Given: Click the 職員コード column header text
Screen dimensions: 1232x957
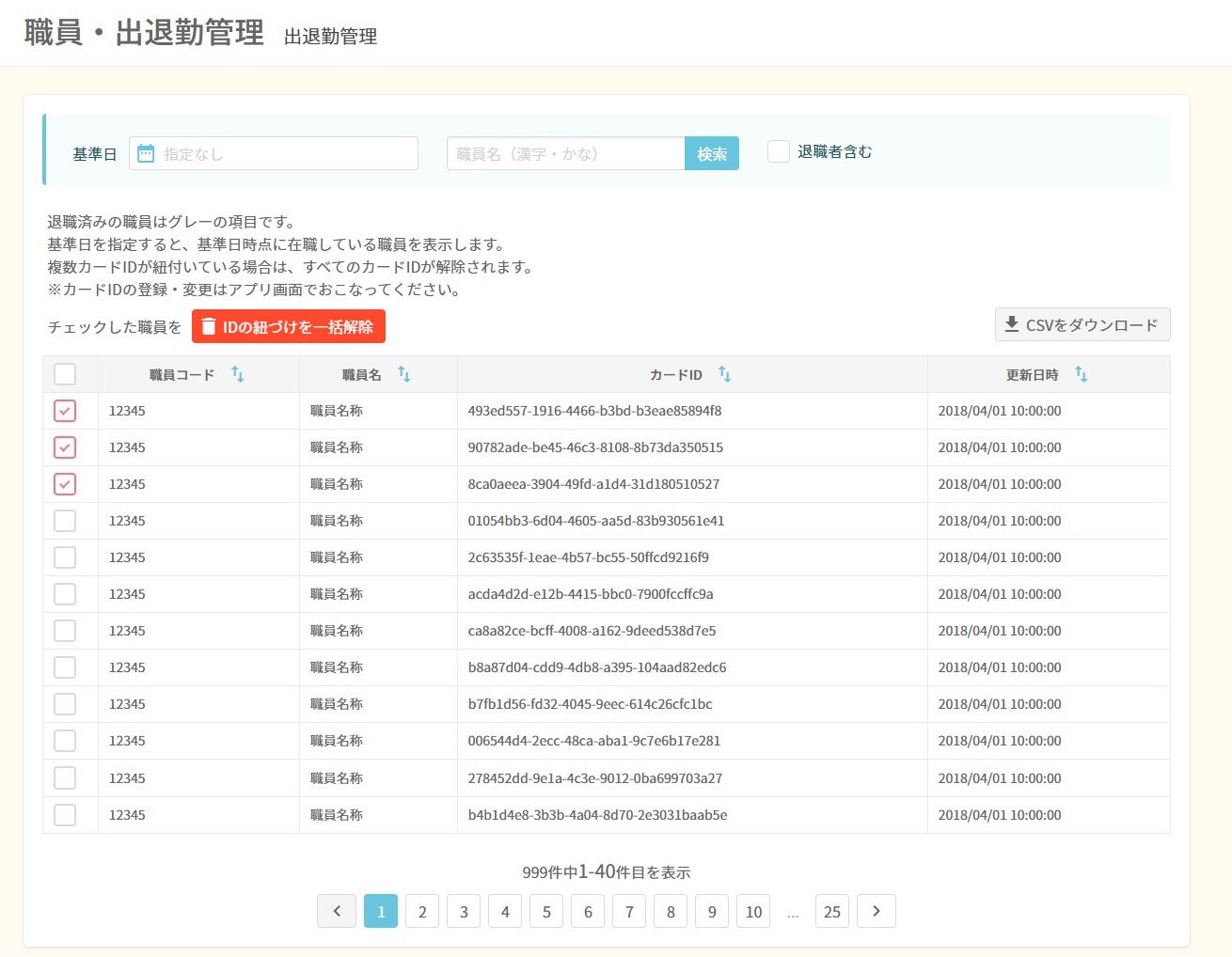Looking at the screenshot, I should click(x=182, y=374).
